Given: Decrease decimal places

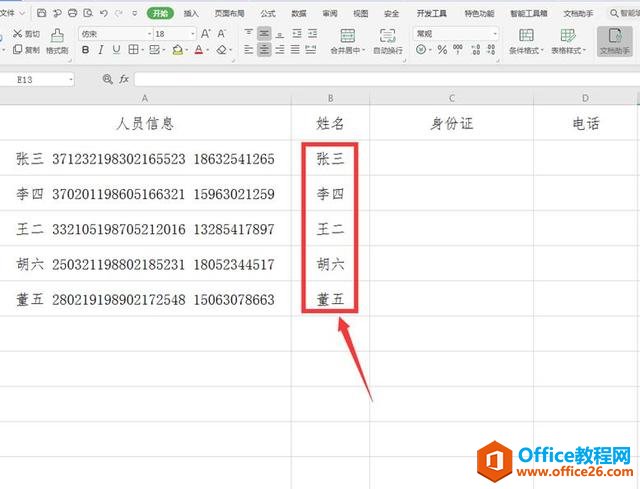Looking at the screenshot, I should (x=491, y=50).
